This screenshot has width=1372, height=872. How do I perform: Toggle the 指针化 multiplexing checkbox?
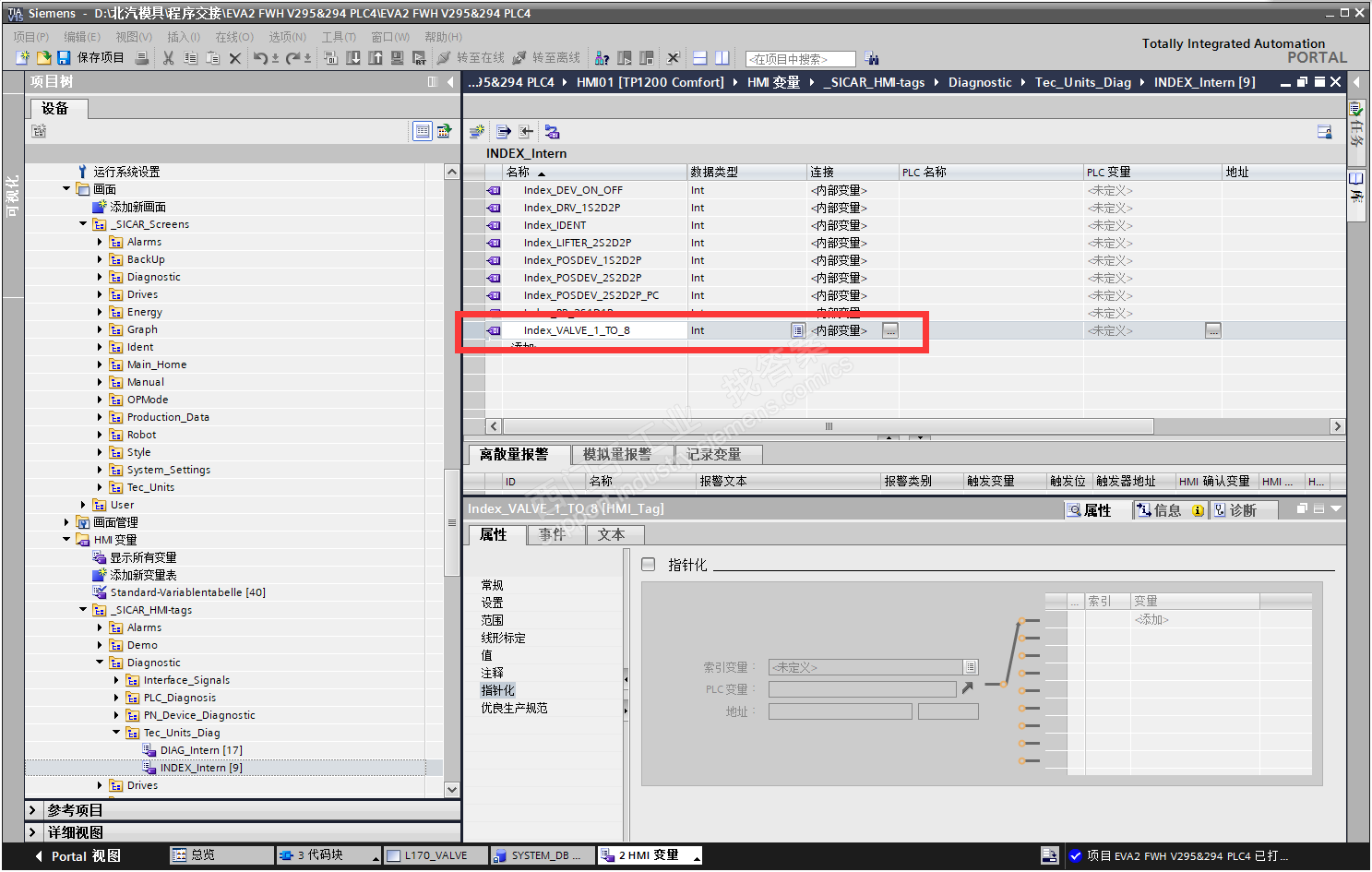649,564
